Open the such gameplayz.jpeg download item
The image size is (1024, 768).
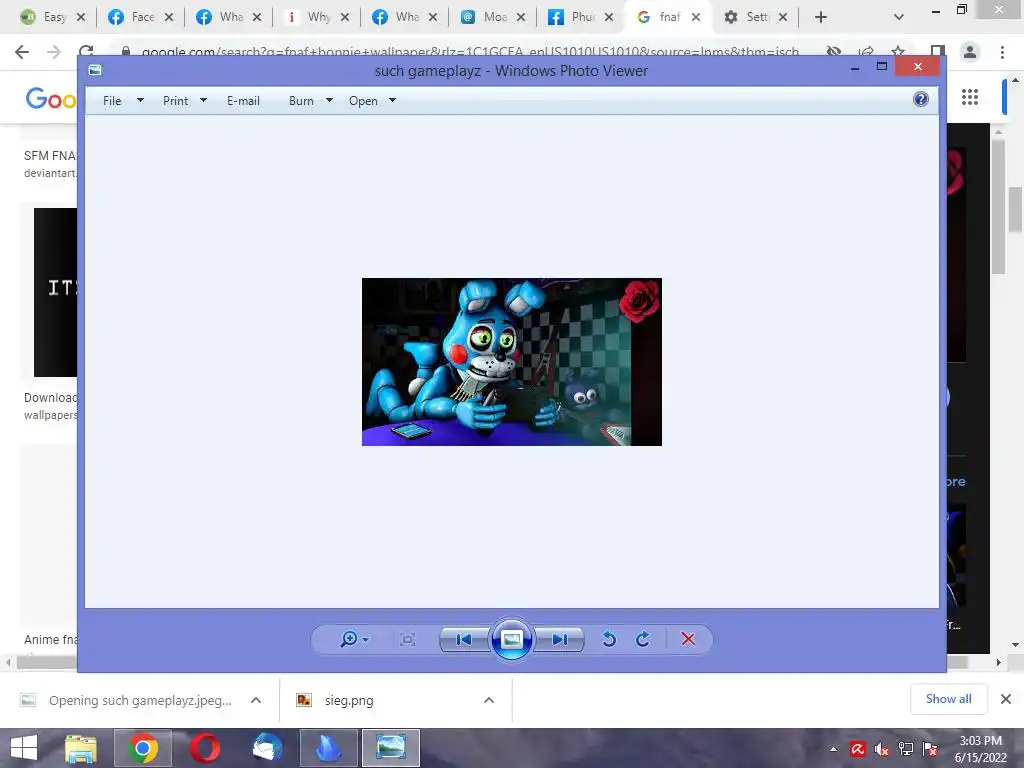click(139, 700)
